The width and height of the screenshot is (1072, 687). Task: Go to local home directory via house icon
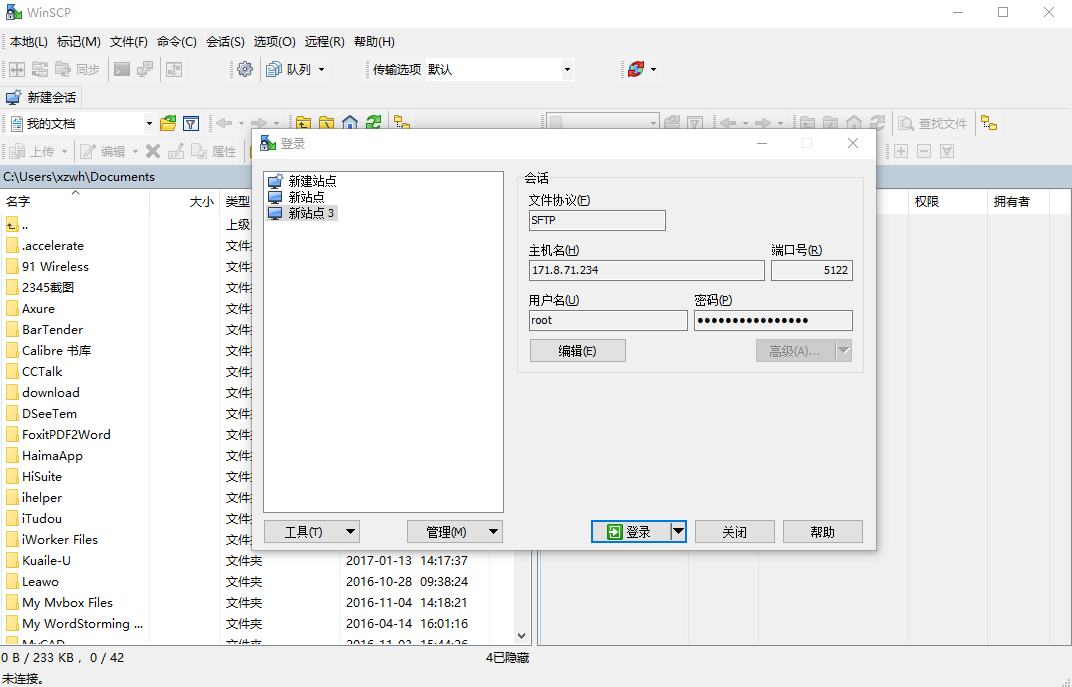[x=350, y=124]
